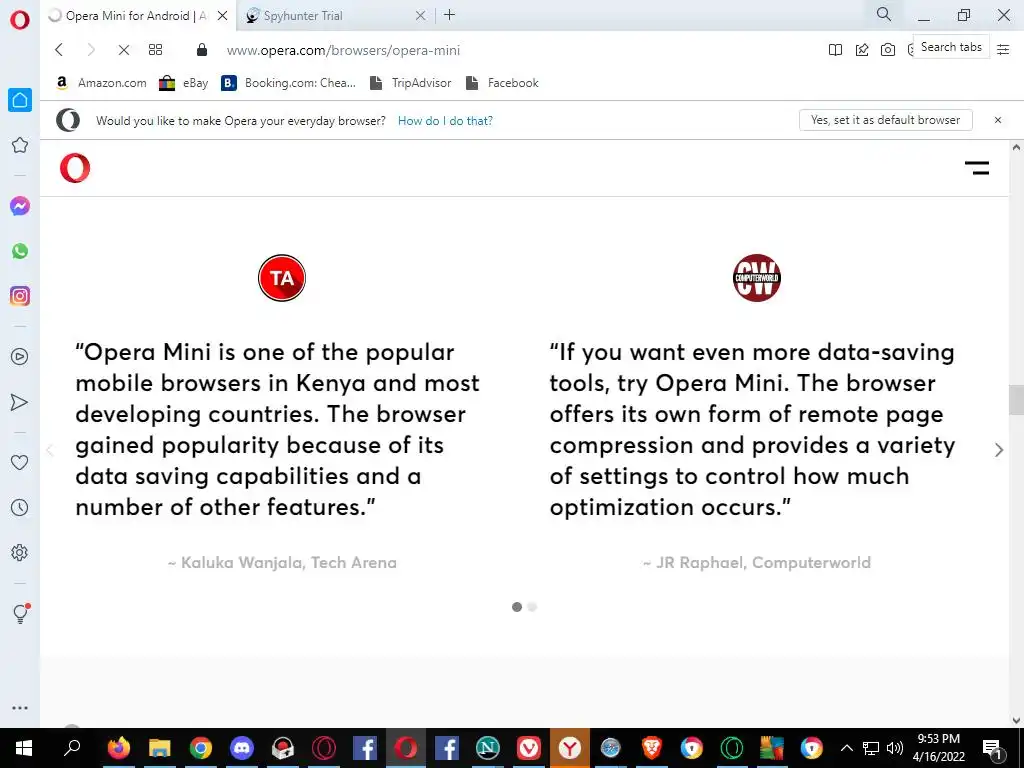Open Easy Setup sliders icon
Screen dimensions: 1024x768
point(1003,50)
